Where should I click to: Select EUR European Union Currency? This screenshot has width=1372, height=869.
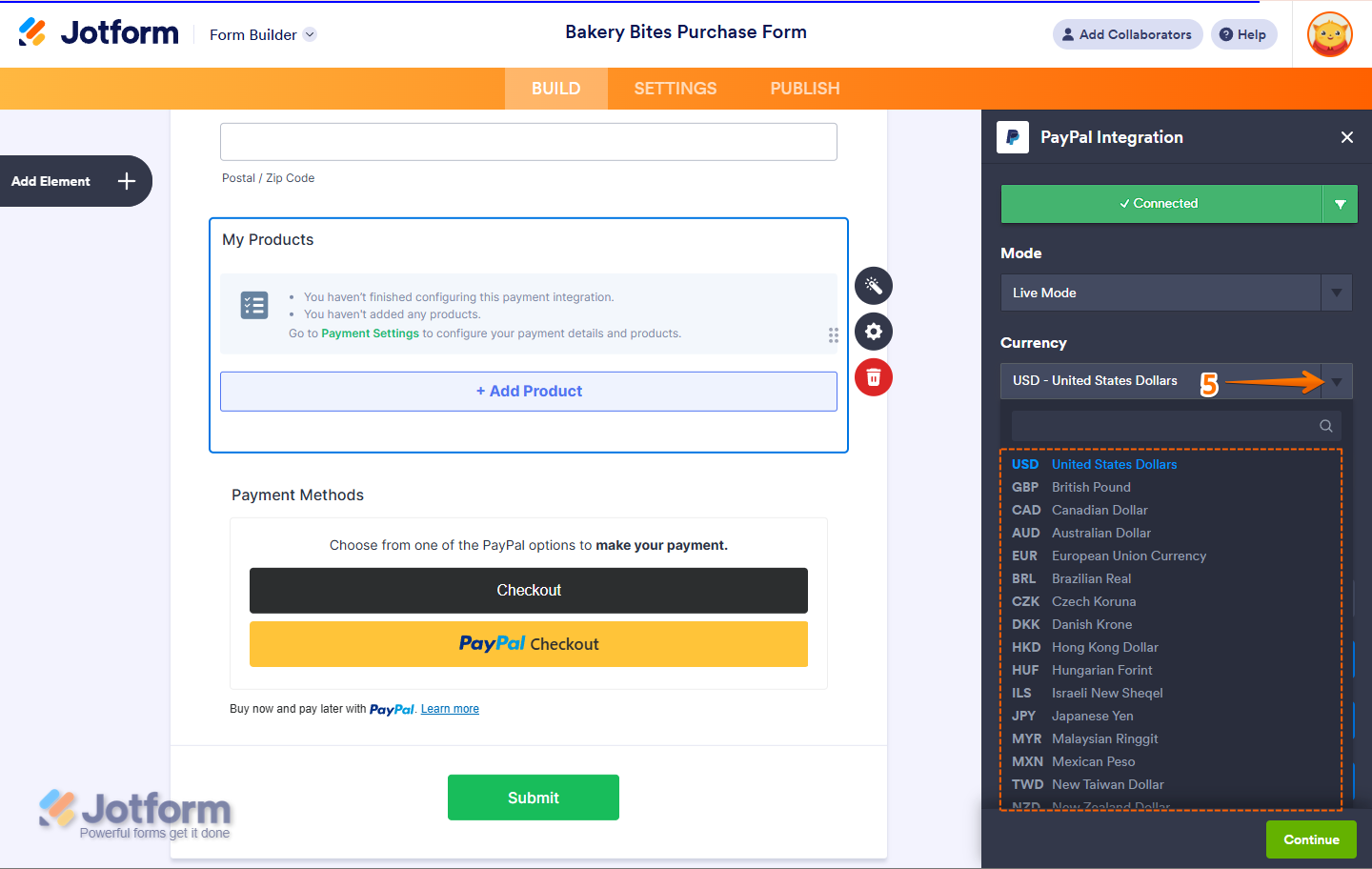point(1171,556)
